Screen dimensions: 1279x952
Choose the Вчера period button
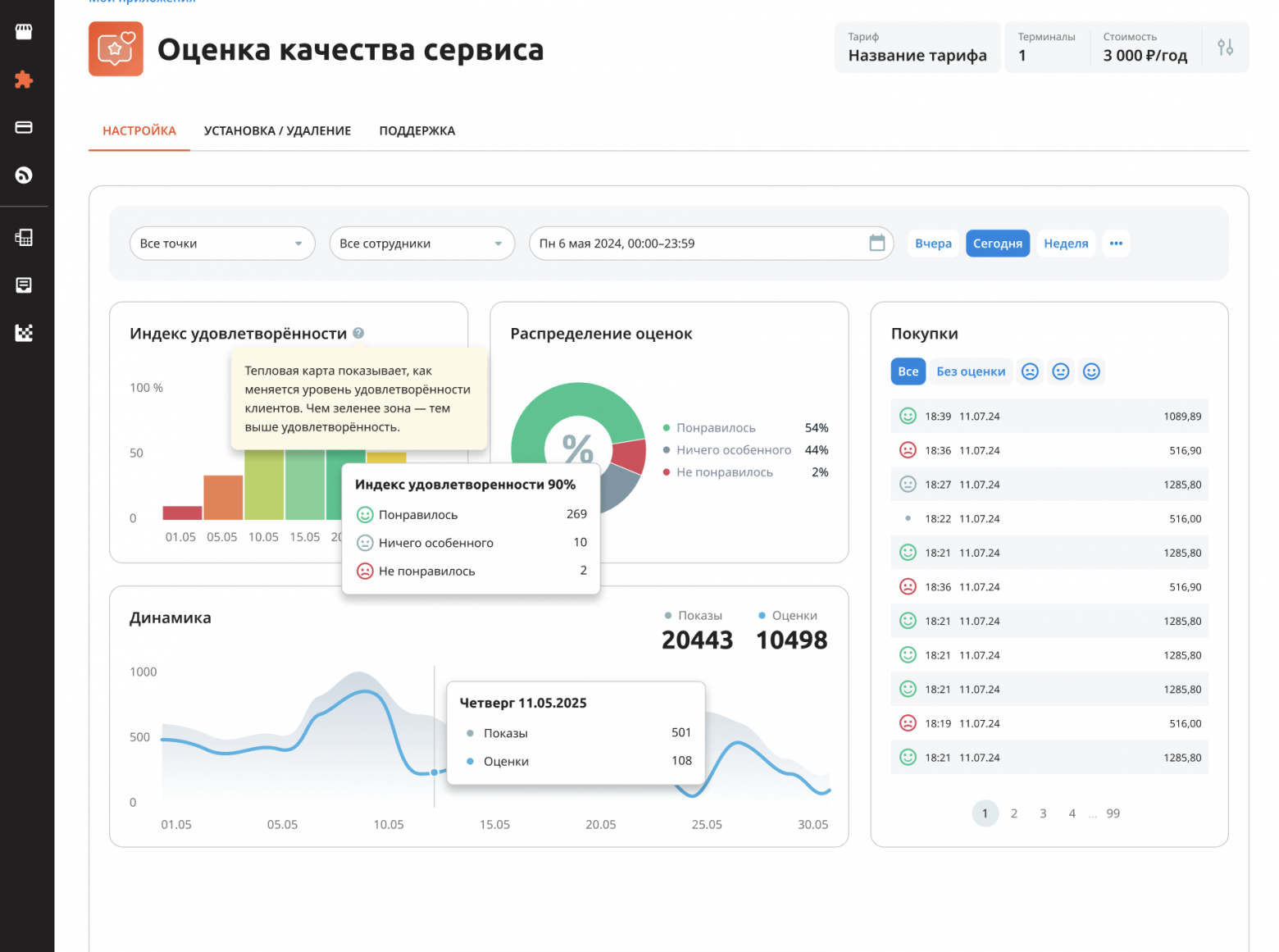point(933,244)
